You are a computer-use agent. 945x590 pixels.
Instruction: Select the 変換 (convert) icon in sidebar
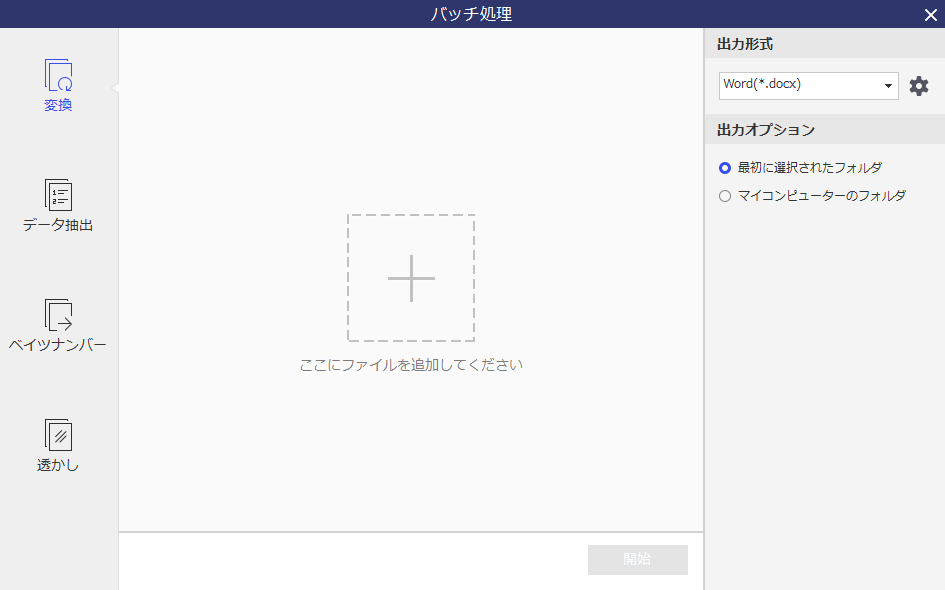58,75
